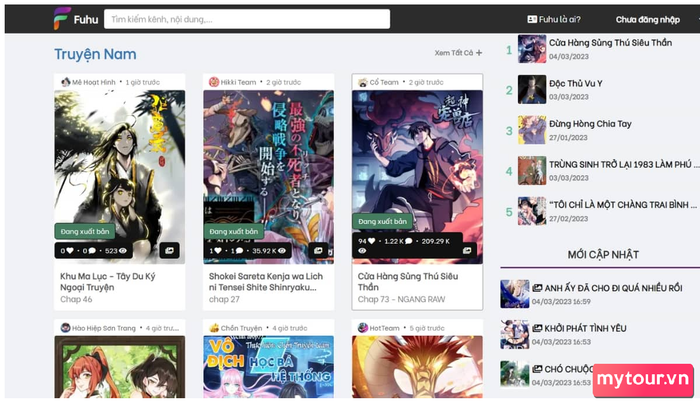Open 'Xem Tất Cả' link

coord(454,53)
